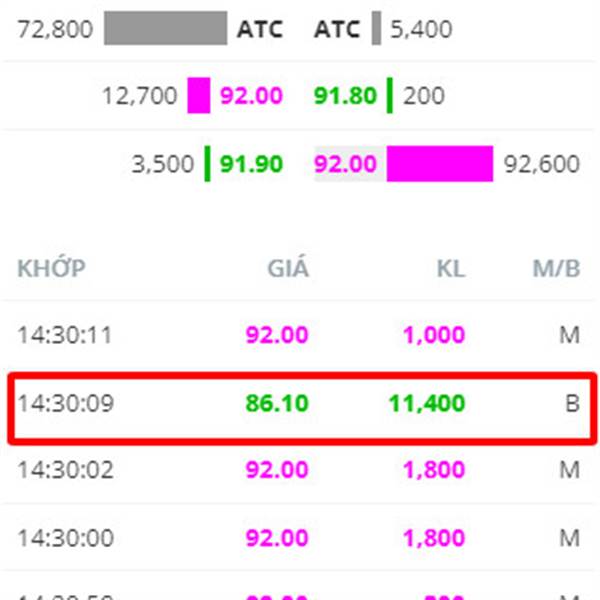Select the 14:30:02 trade row
Screen dimensions: 600x600
298,470
